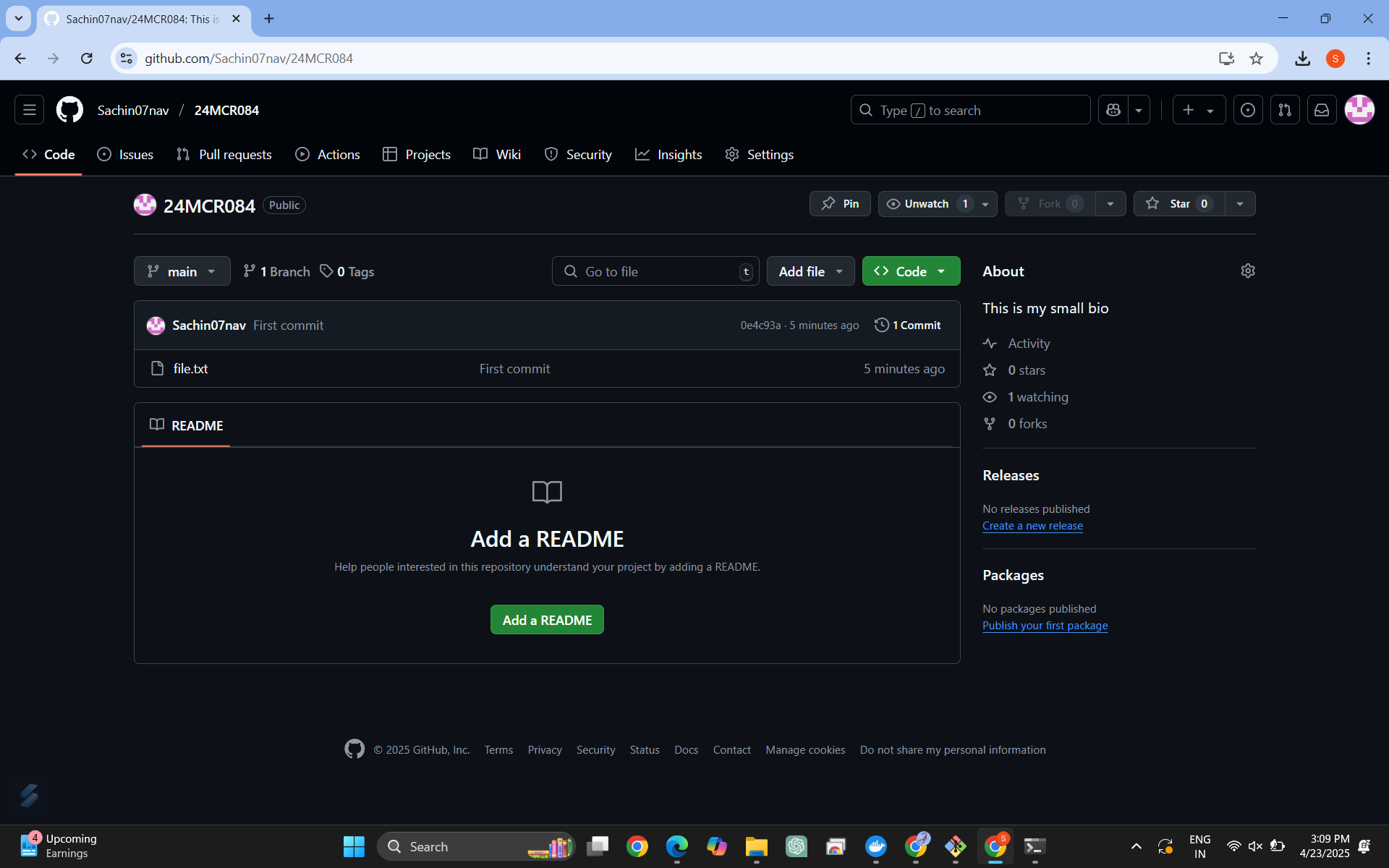Open the Releases heading link
The width and height of the screenshot is (1389, 868).
click(x=1011, y=475)
